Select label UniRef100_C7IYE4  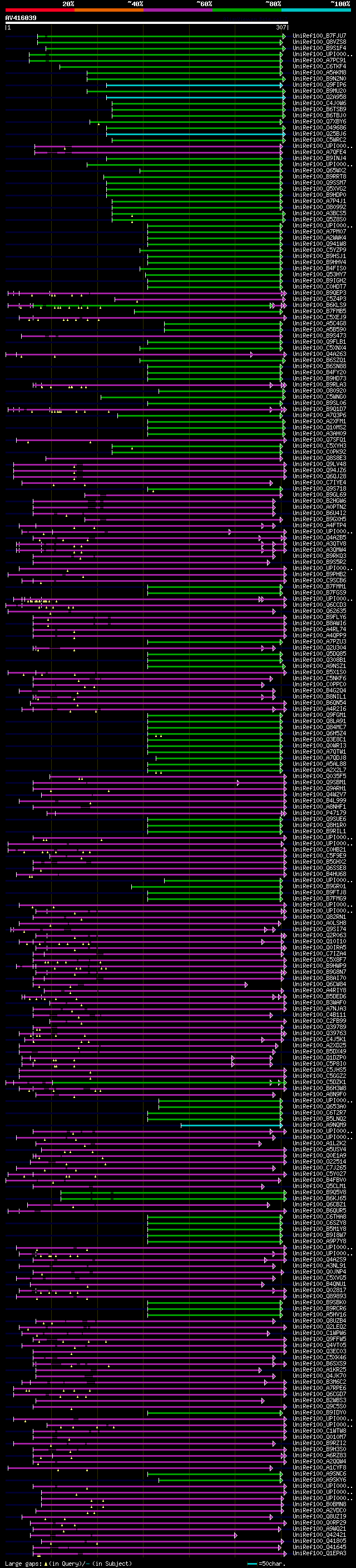click(319, 482)
